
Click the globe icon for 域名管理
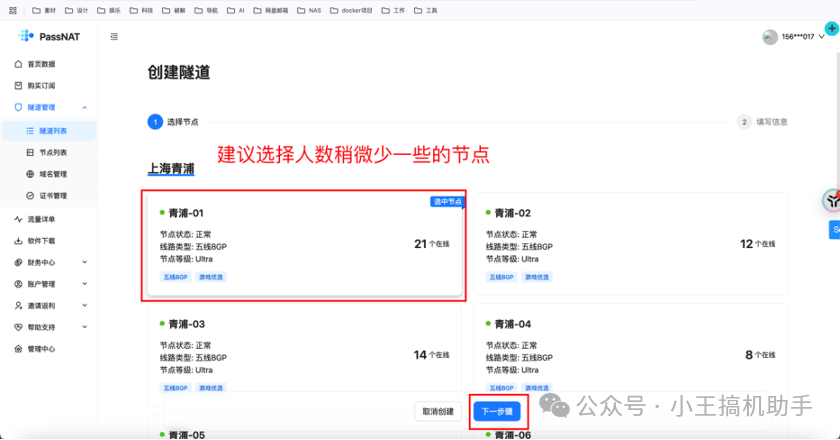30,174
